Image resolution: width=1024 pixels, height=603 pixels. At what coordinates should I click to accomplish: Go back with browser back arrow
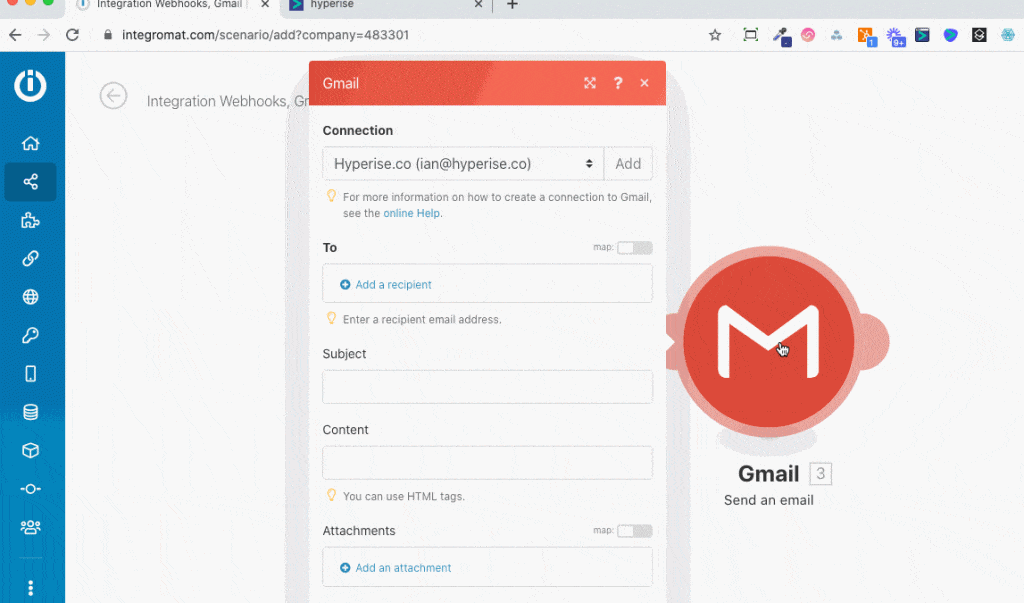coord(15,35)
